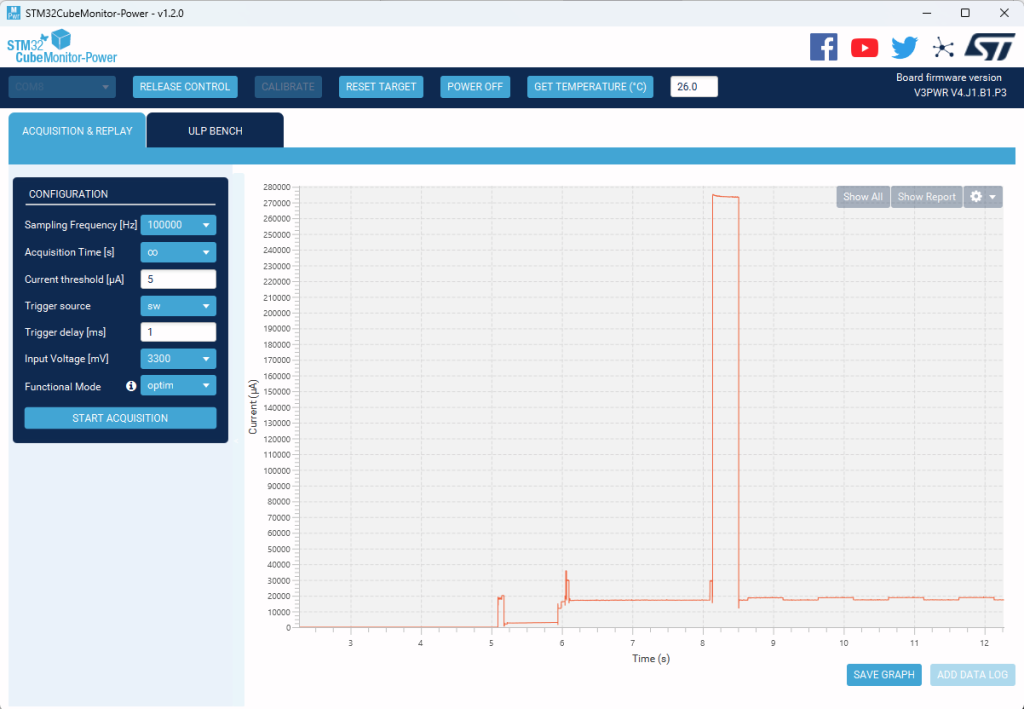
Task: Open the Trigger source dropdown
Action: pos(178,306)
